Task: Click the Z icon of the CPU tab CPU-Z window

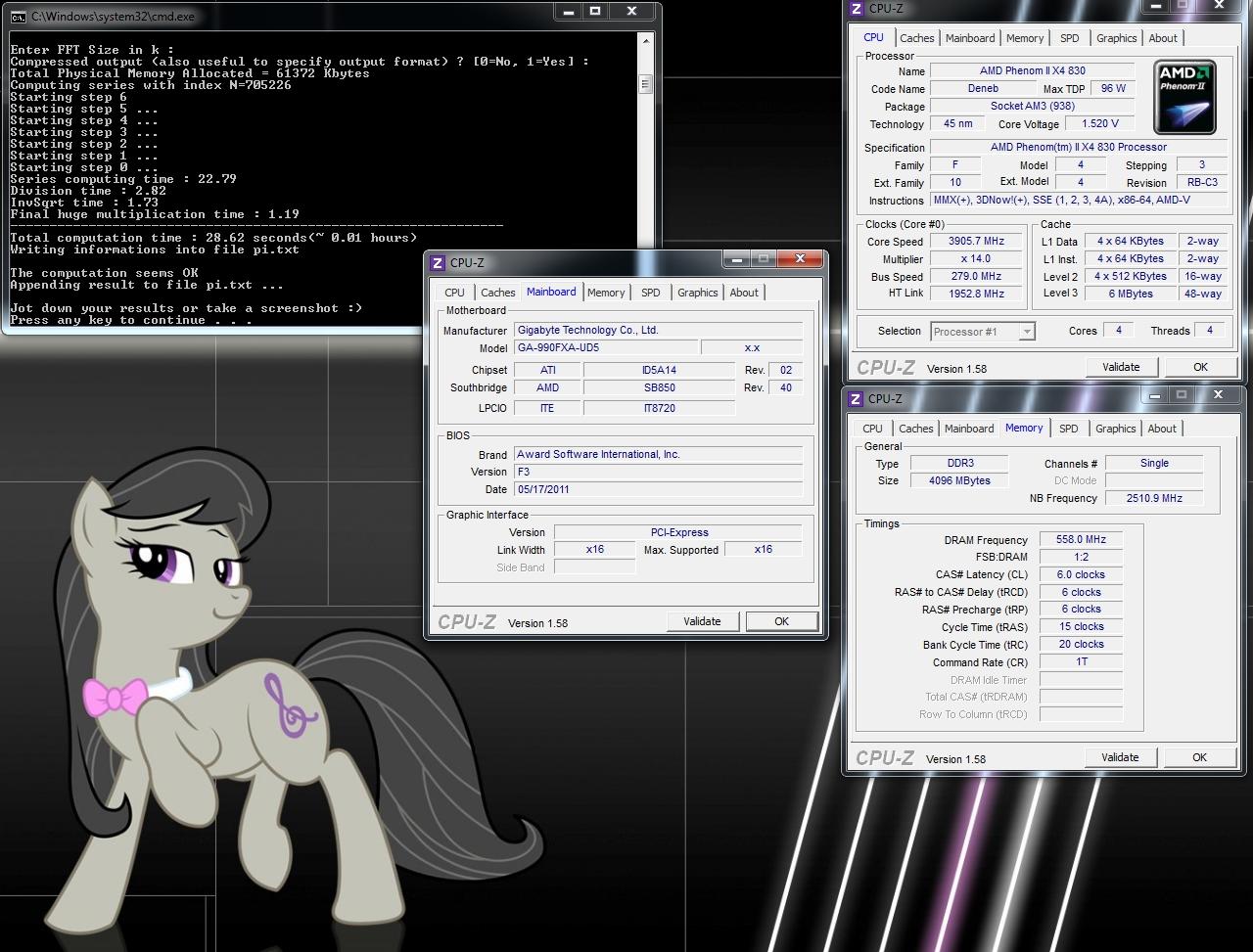Action: point(857,9)
